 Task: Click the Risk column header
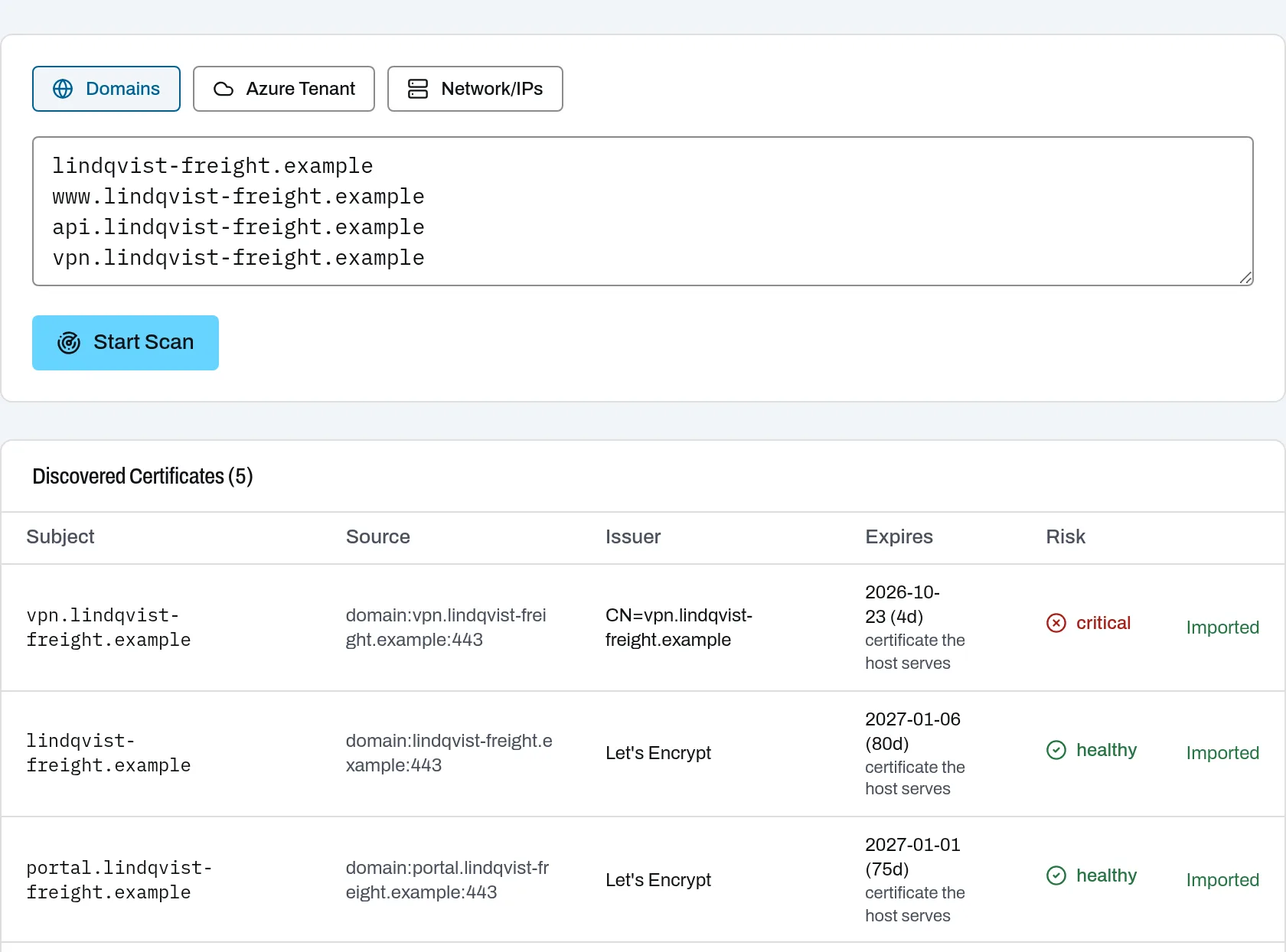click(x=1066, y=537)
